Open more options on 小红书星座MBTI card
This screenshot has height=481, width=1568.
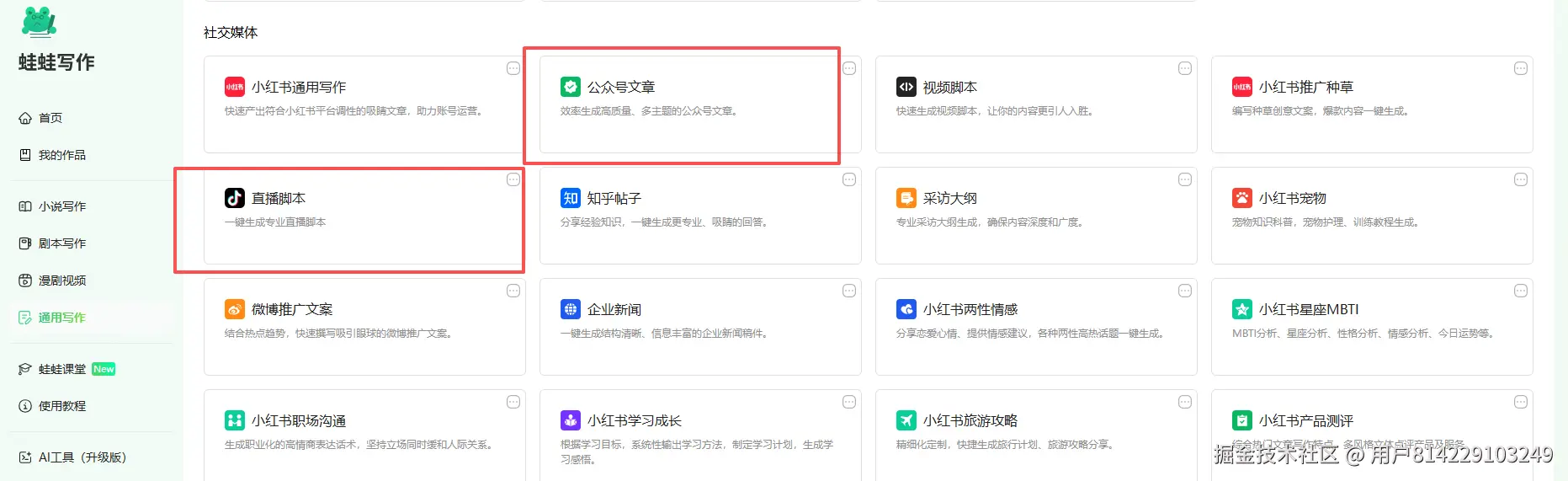coord(1521,291)
